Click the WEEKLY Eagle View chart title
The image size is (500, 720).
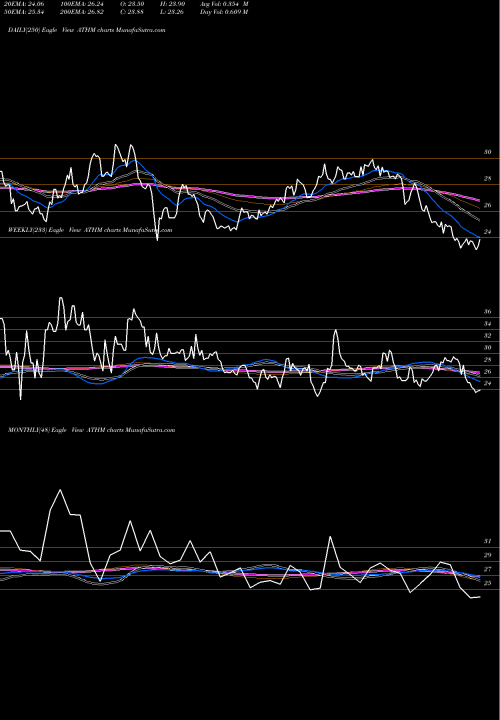(x=90, y=230)
